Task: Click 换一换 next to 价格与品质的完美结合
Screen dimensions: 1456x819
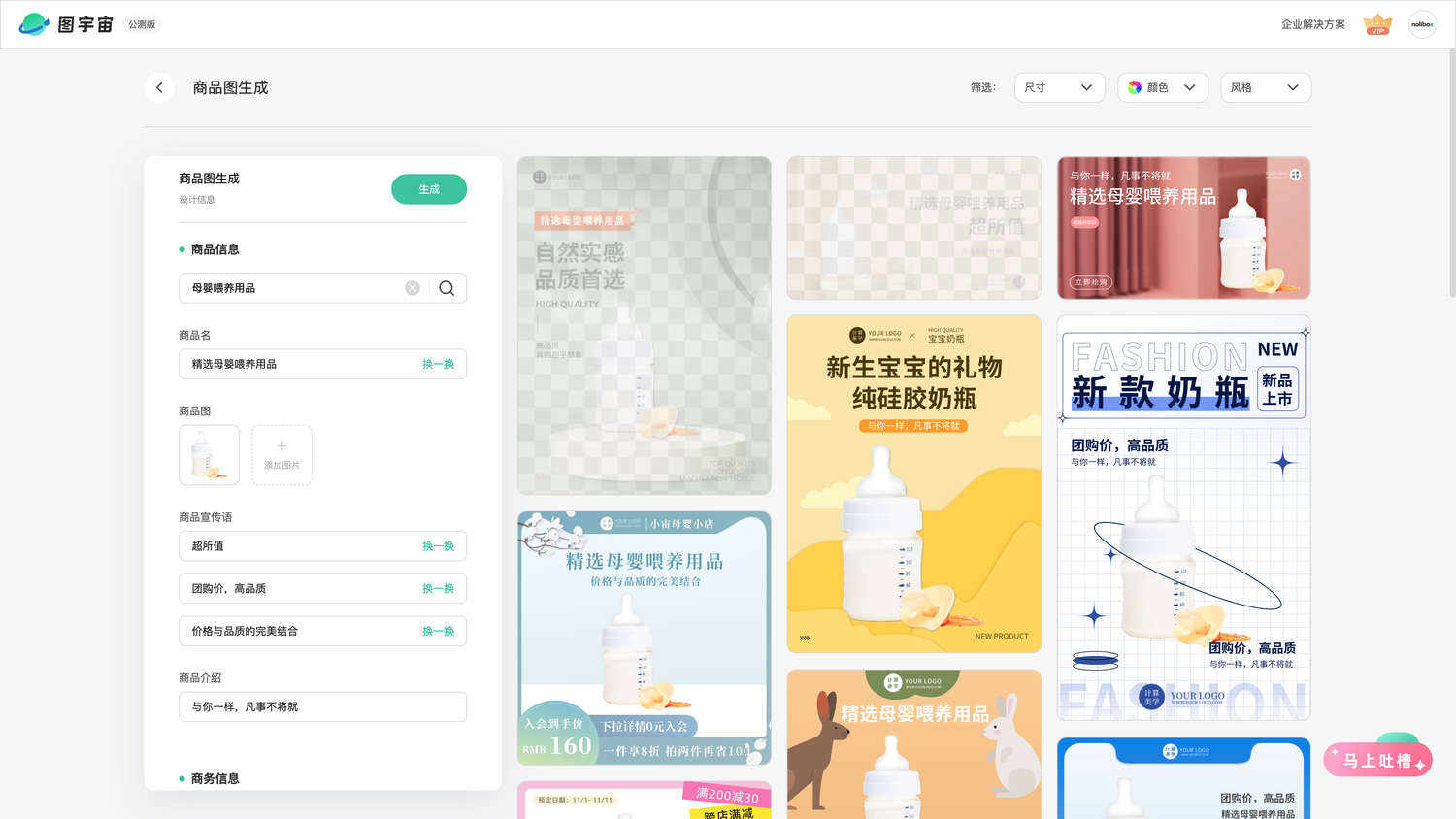Action: click(x=438, y=631)
